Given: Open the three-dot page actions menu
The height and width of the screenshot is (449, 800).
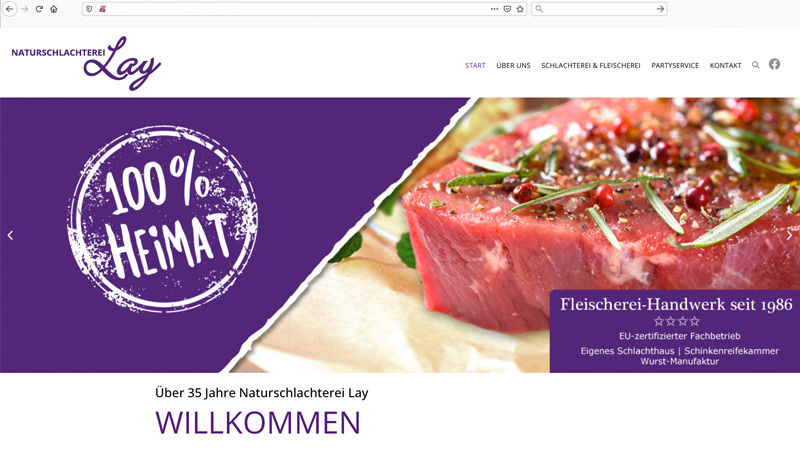Looking at the screenshot, I should (494, 9).
